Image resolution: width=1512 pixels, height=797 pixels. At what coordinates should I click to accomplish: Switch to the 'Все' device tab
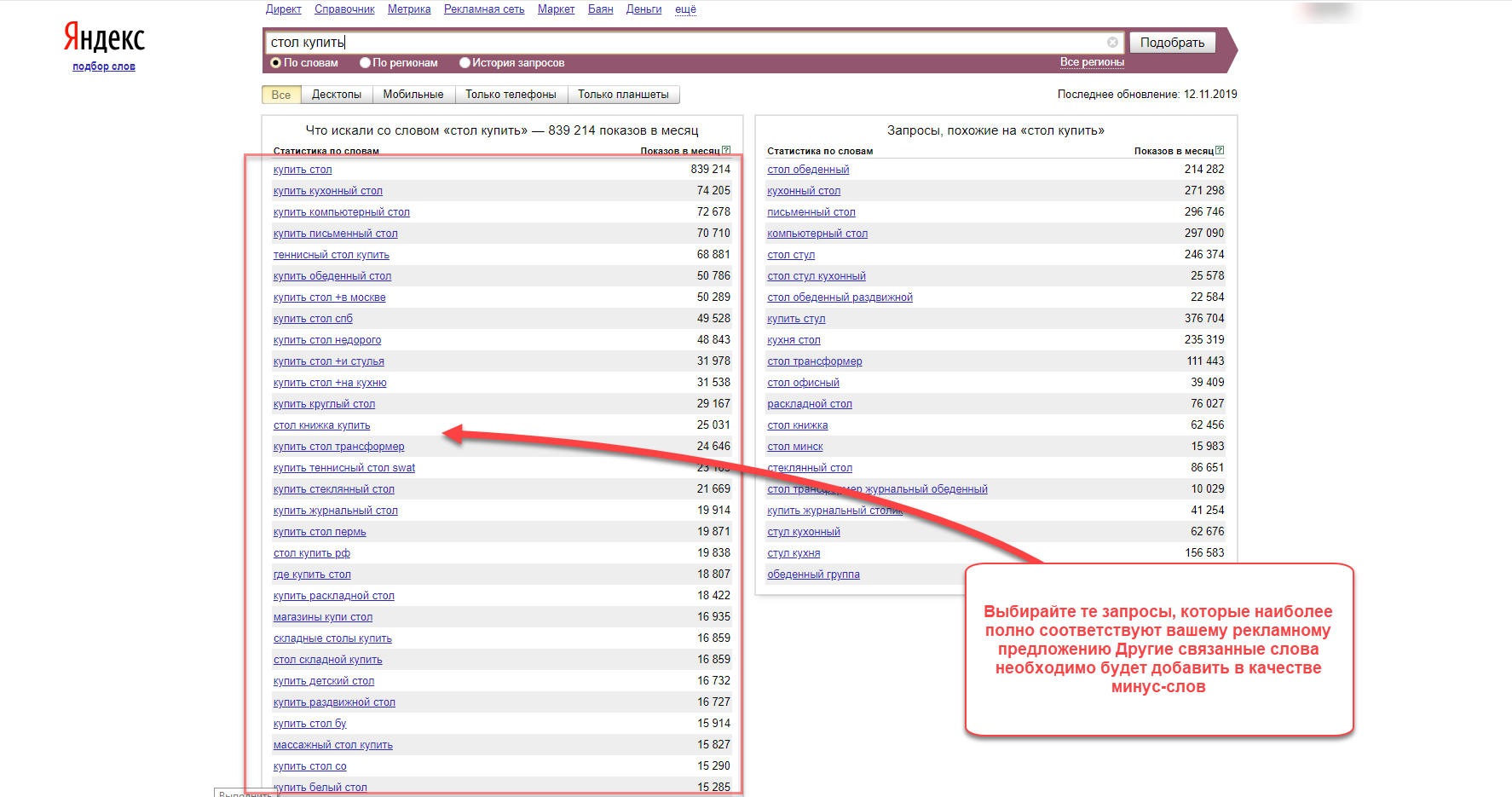(x=281, y=95)
